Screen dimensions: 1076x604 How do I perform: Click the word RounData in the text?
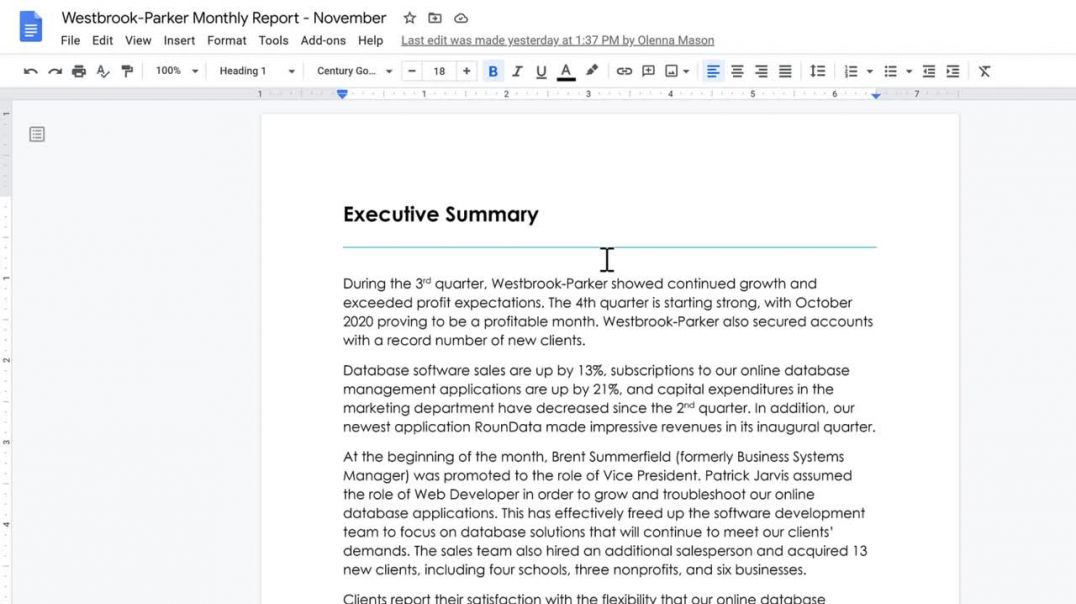coord(508,427)
